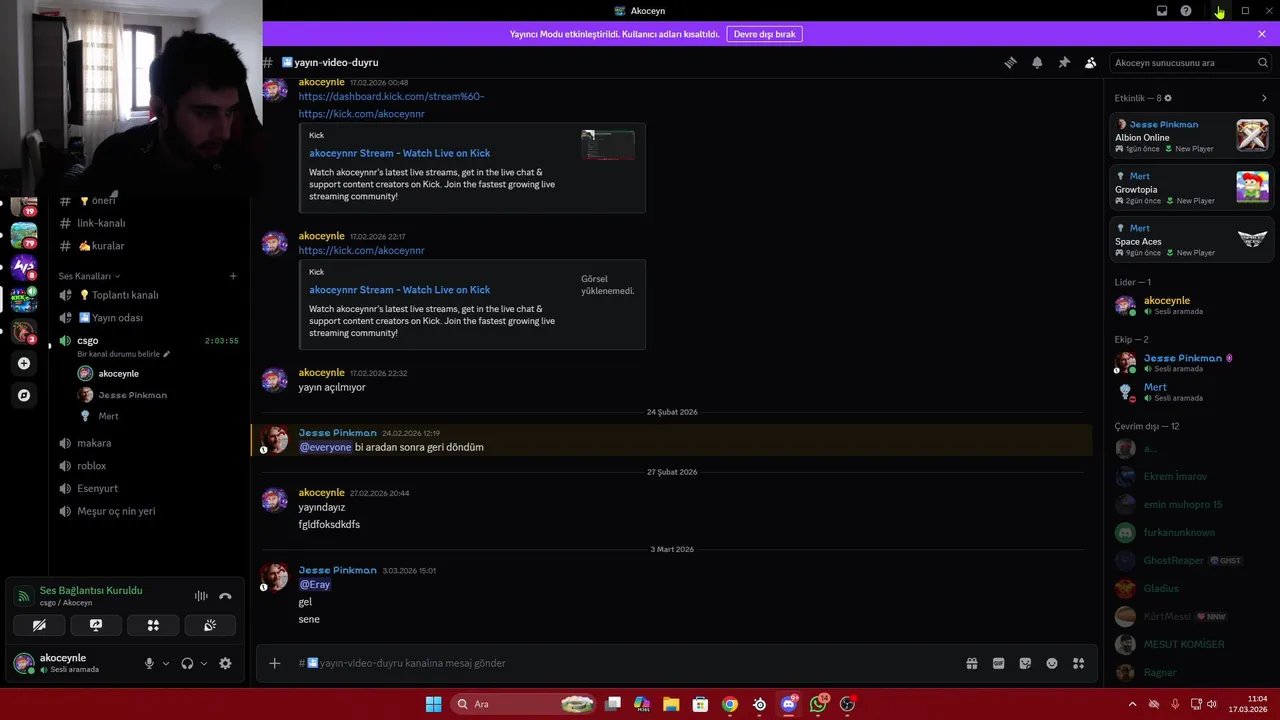1280x720 pixels.
Task: Set channel status 'Bir kanal durumu belirle'
Action: tap(123, 354)
